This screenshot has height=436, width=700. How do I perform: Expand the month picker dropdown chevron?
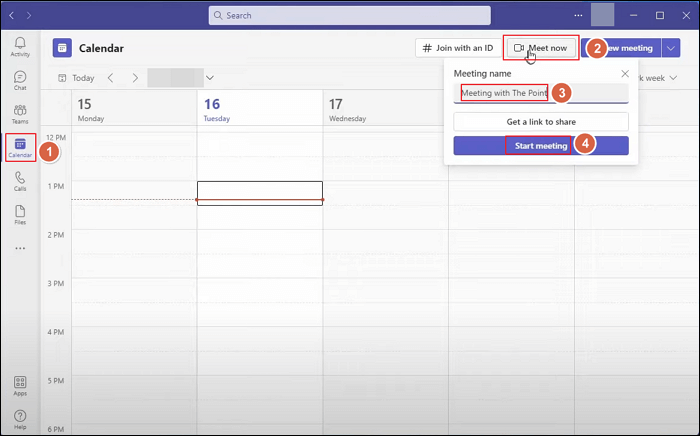(210, 78)
